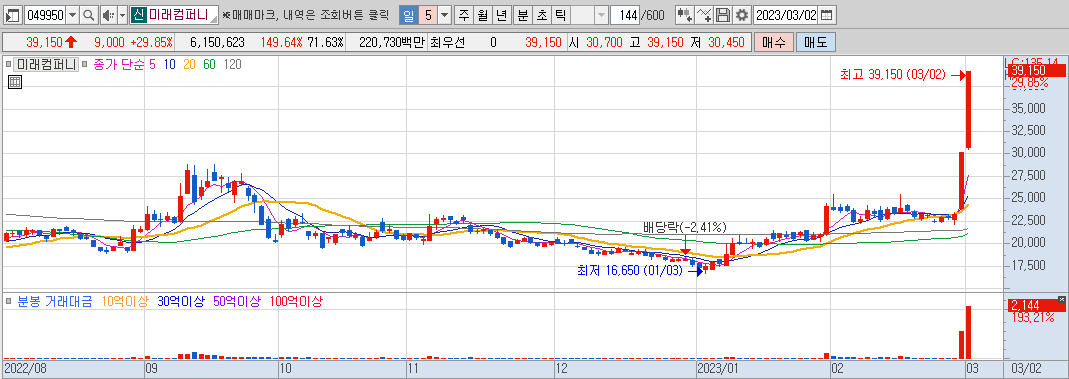The width and height of the screenshot is (1069, 379).
Task: Click the candle count field showing 144
Action: tap(624, 15)
